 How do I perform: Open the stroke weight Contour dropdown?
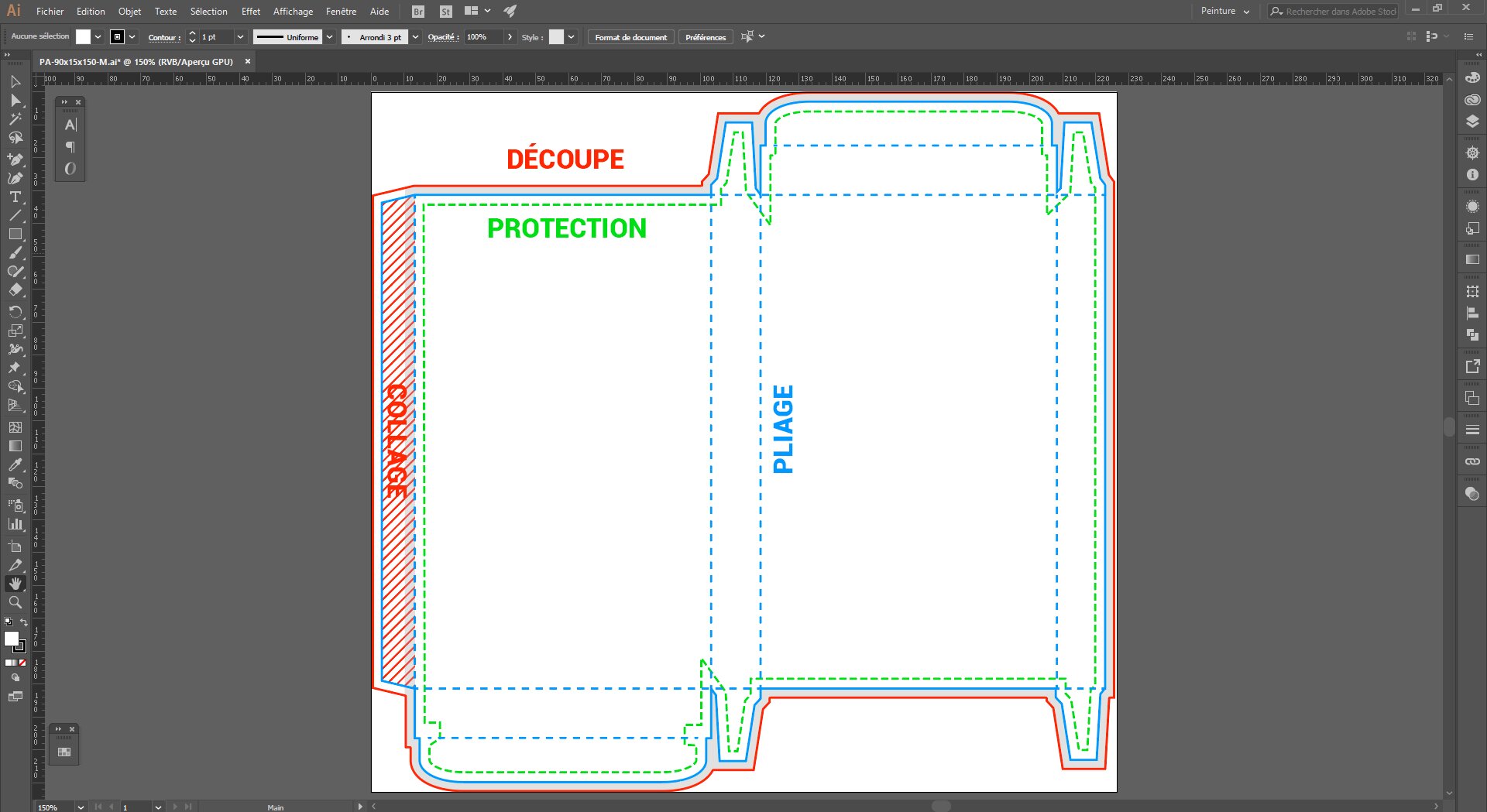click(240, 36)
